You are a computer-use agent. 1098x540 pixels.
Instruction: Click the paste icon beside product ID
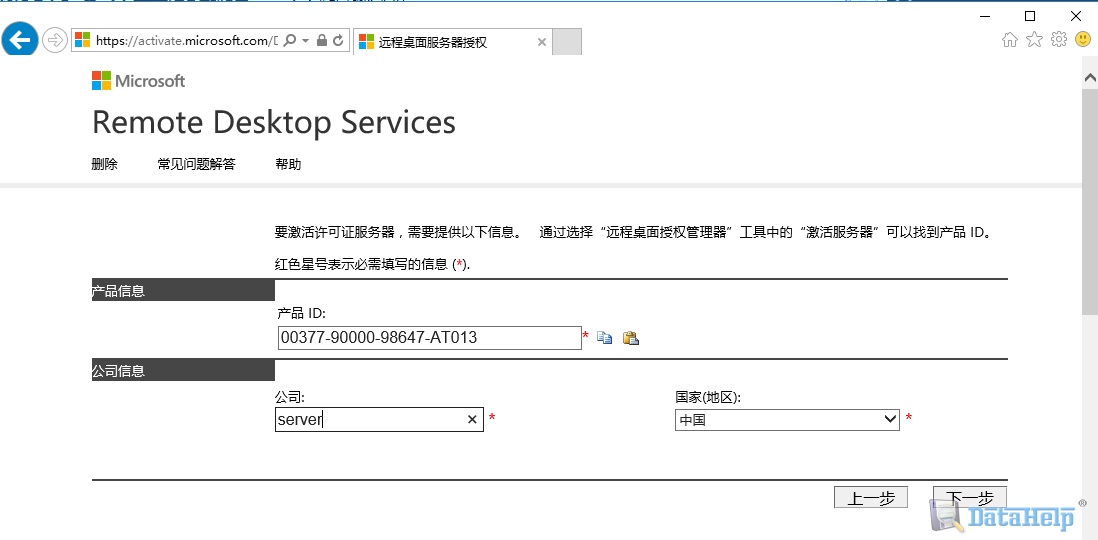click(631, 338)
